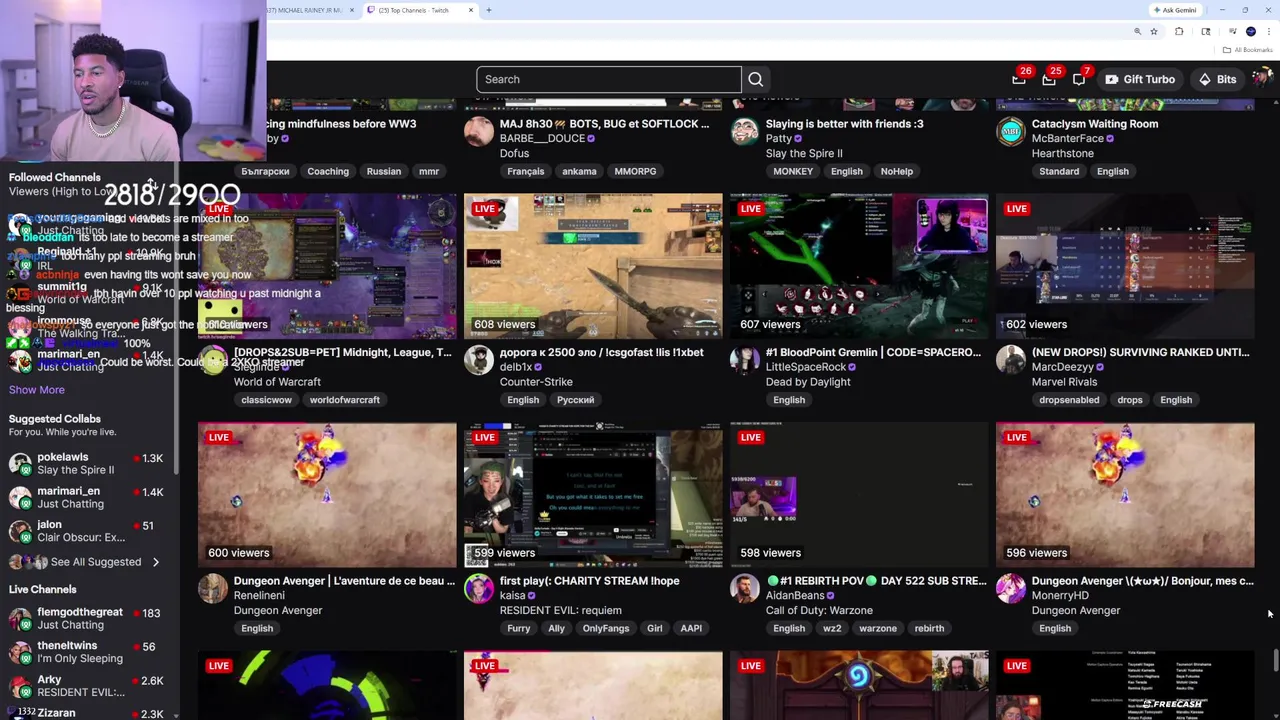Click the Bits button
1280x720 pixels.
1217,79
